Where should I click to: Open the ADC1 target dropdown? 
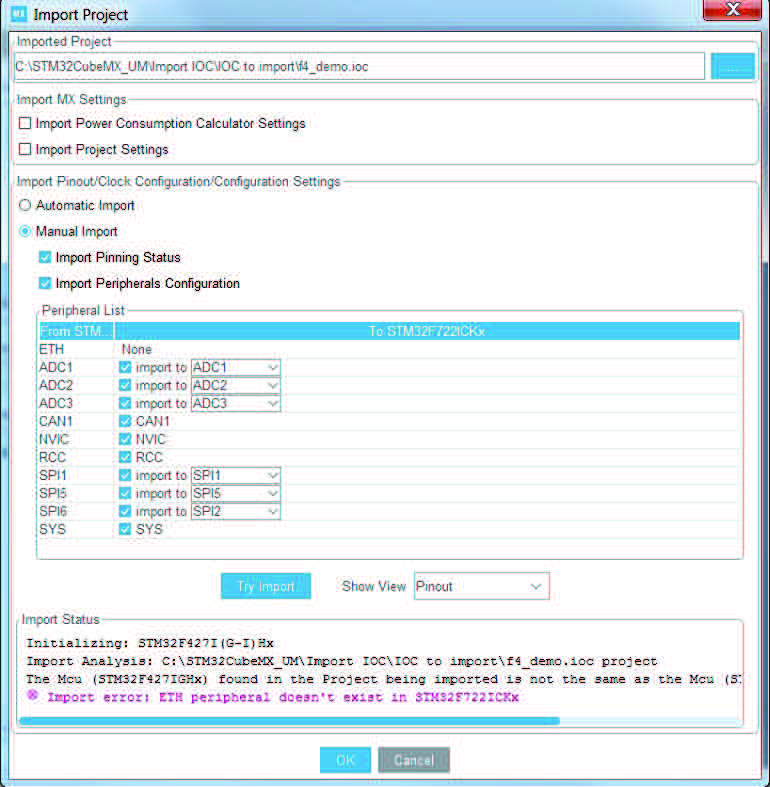pos(235,367)
